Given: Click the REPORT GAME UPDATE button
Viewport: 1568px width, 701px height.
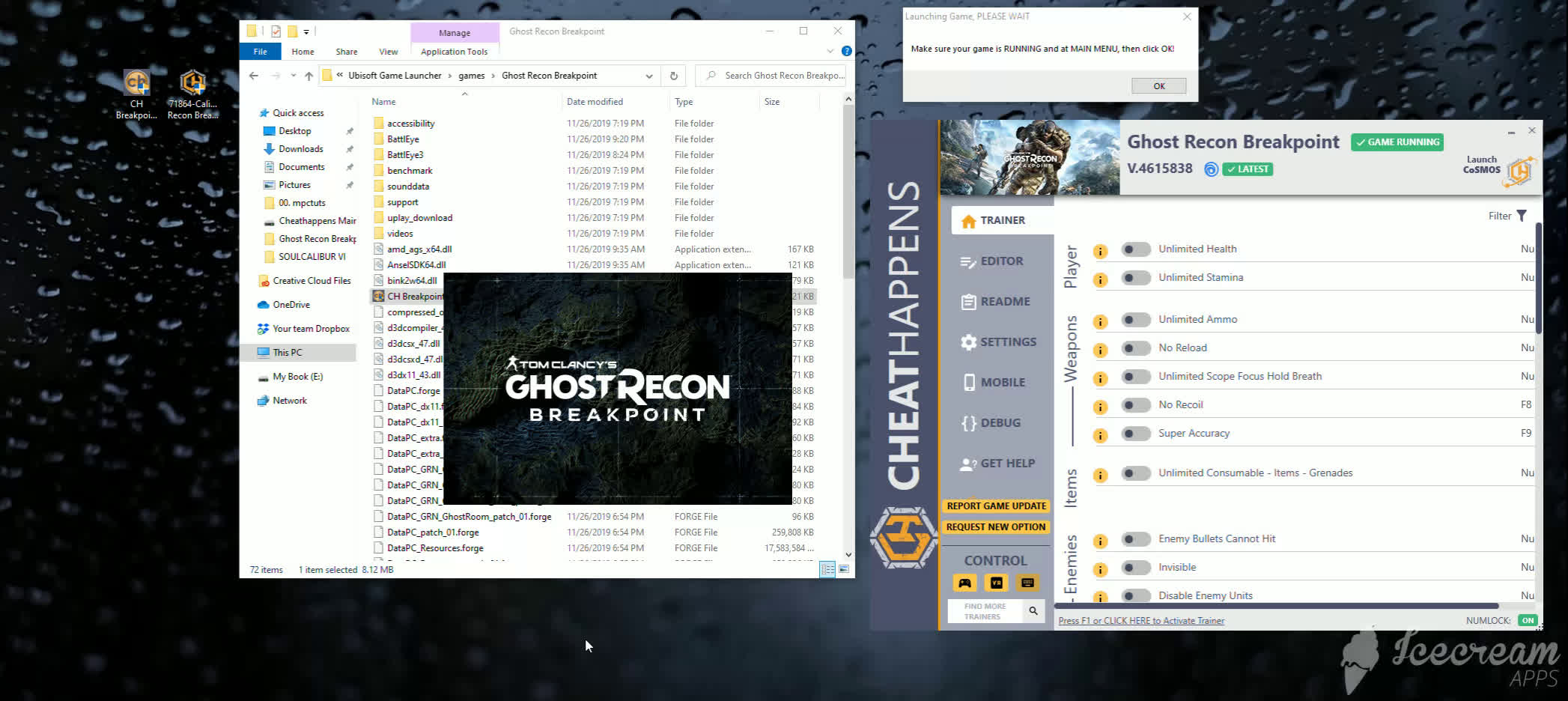Looking at the screenshot, I should tap(996, 506).
